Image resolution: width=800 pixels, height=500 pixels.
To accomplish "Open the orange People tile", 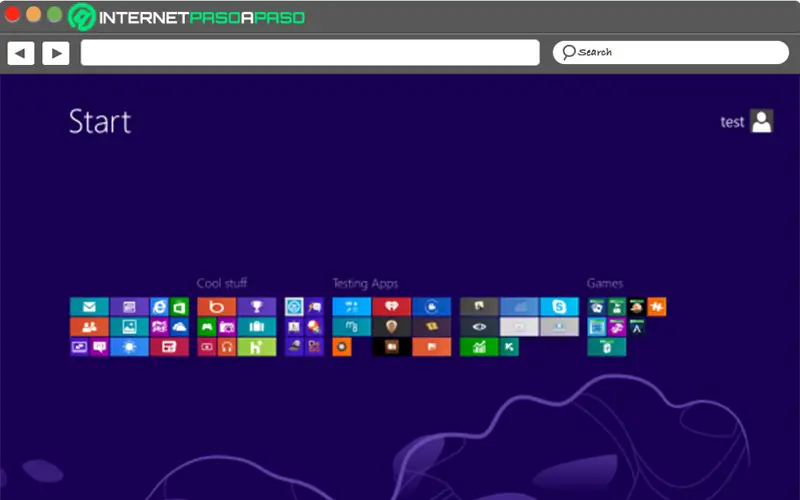I will (x=89, y=327).
